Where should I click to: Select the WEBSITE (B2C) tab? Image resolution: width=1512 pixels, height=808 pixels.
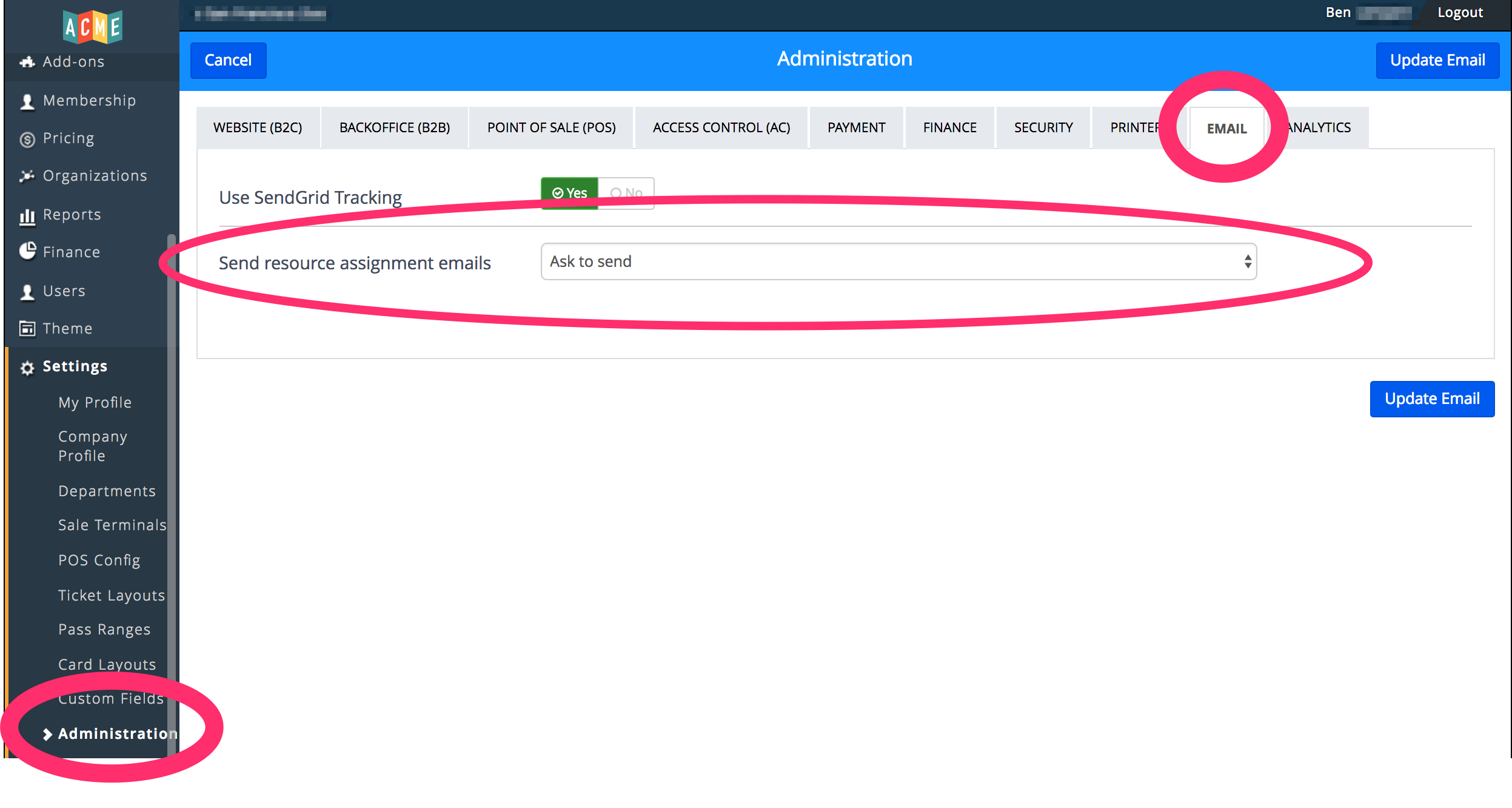tap(258, 128)
